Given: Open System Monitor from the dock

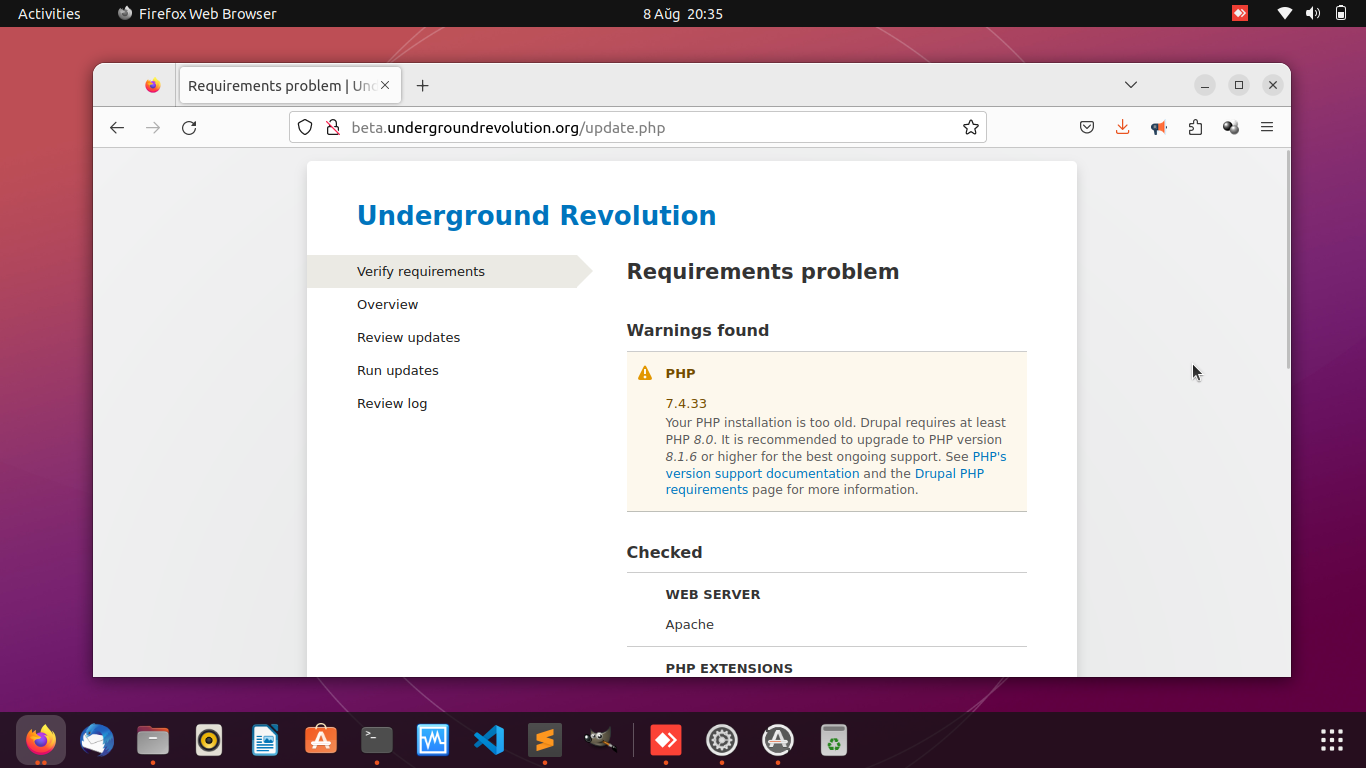Looking at the screenshot, I should tap(433, 740).
